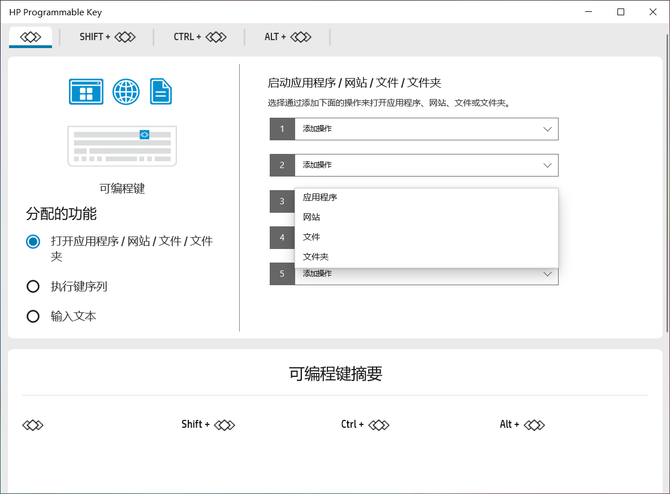This screenshot has width=670, height=494.
Task: Click the chevron arrow in row 5
Action: pyautogui.click(x=547, y=274)
